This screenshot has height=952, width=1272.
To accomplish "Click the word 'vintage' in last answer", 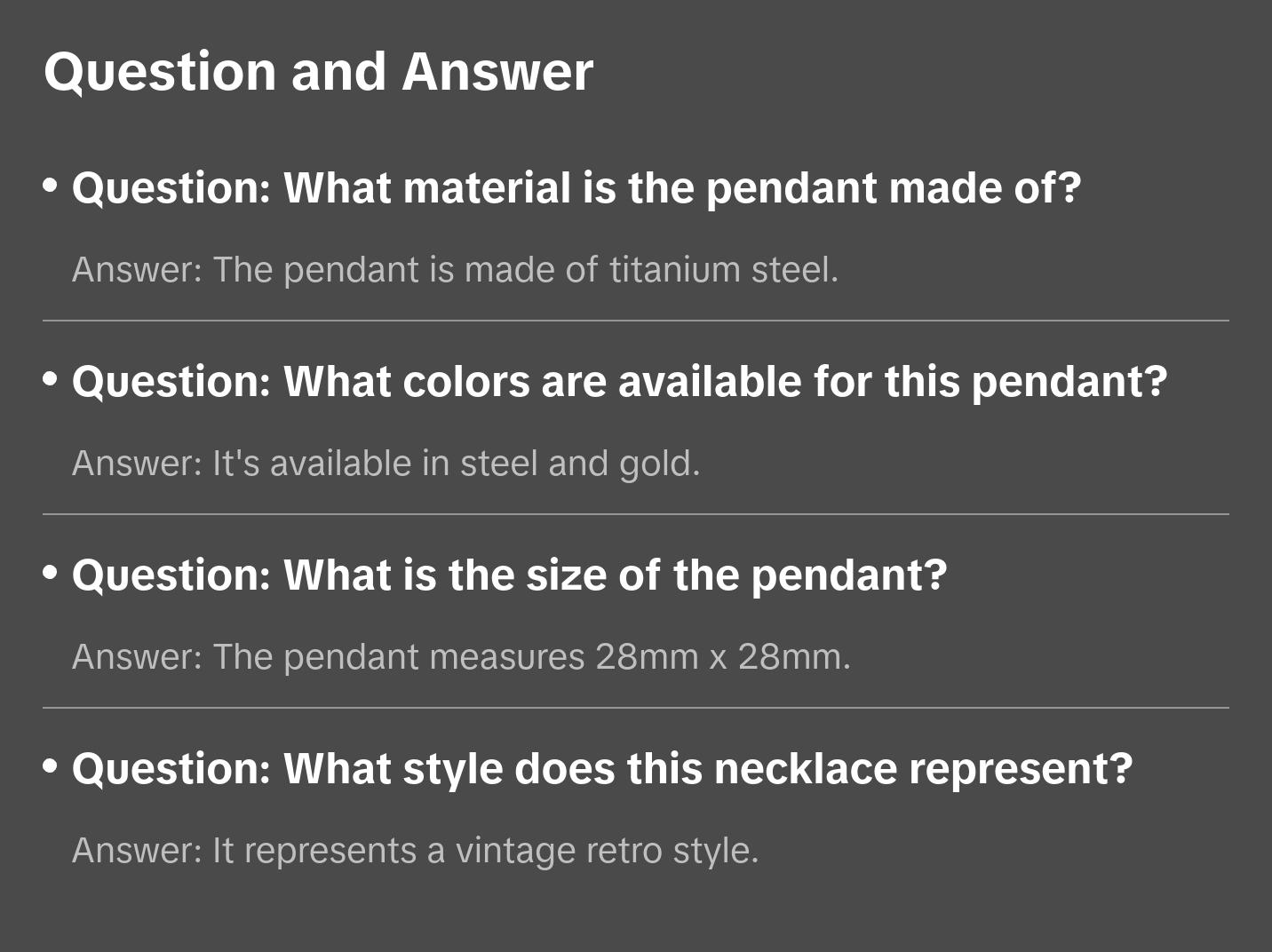I will [x=515, y=851].
